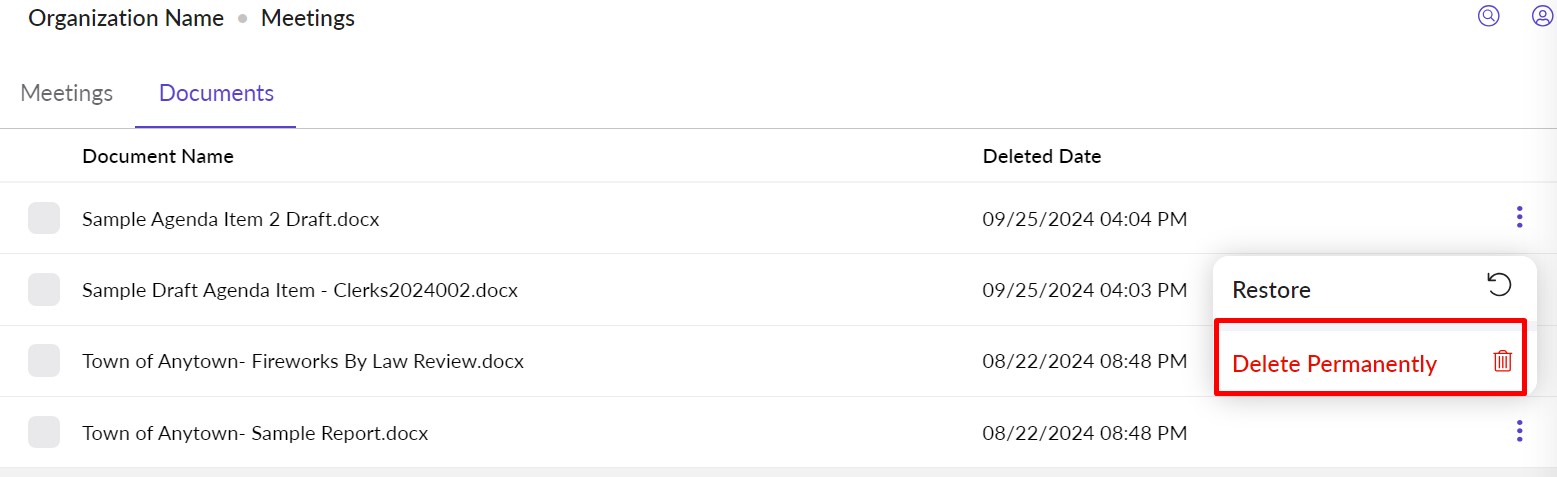The width and height of the screenshot is (1557, 477).
Task: Select checkbox for Town of Anytown- Sample Report
Action: pos(44,433)
